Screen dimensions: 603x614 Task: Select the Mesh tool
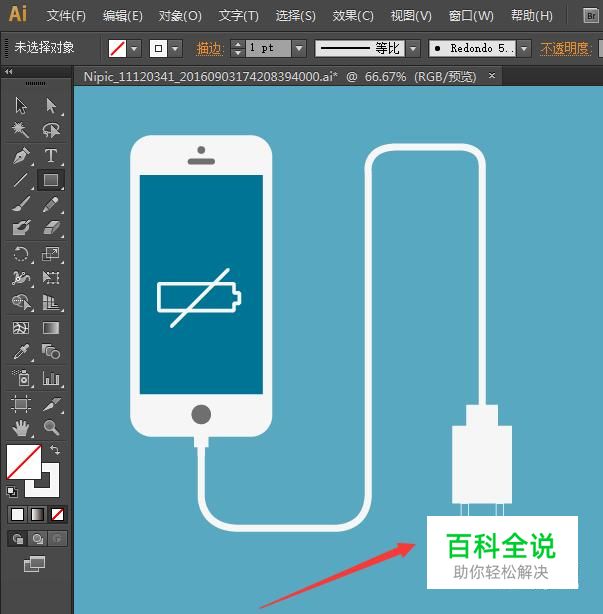(x=21, y=328)
